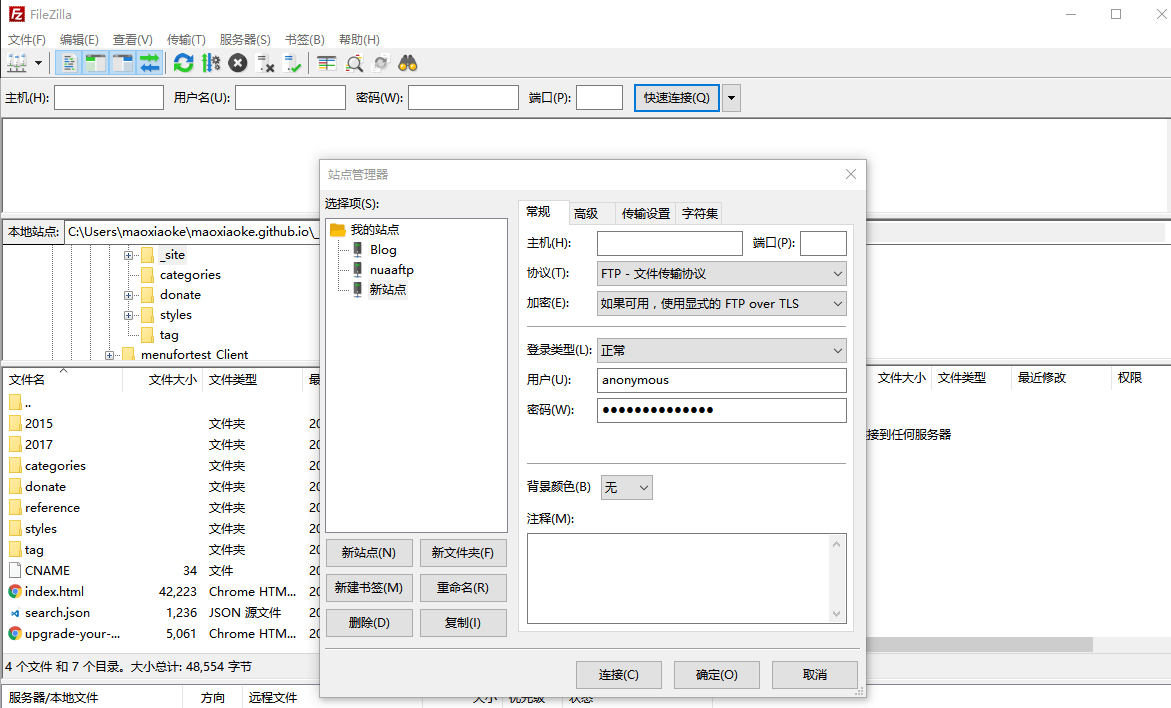This screenshot has height=708, width=1171.
Task: Open filename filters via magnifier icon
Action: pyautogui.click(x=354, y=62)
